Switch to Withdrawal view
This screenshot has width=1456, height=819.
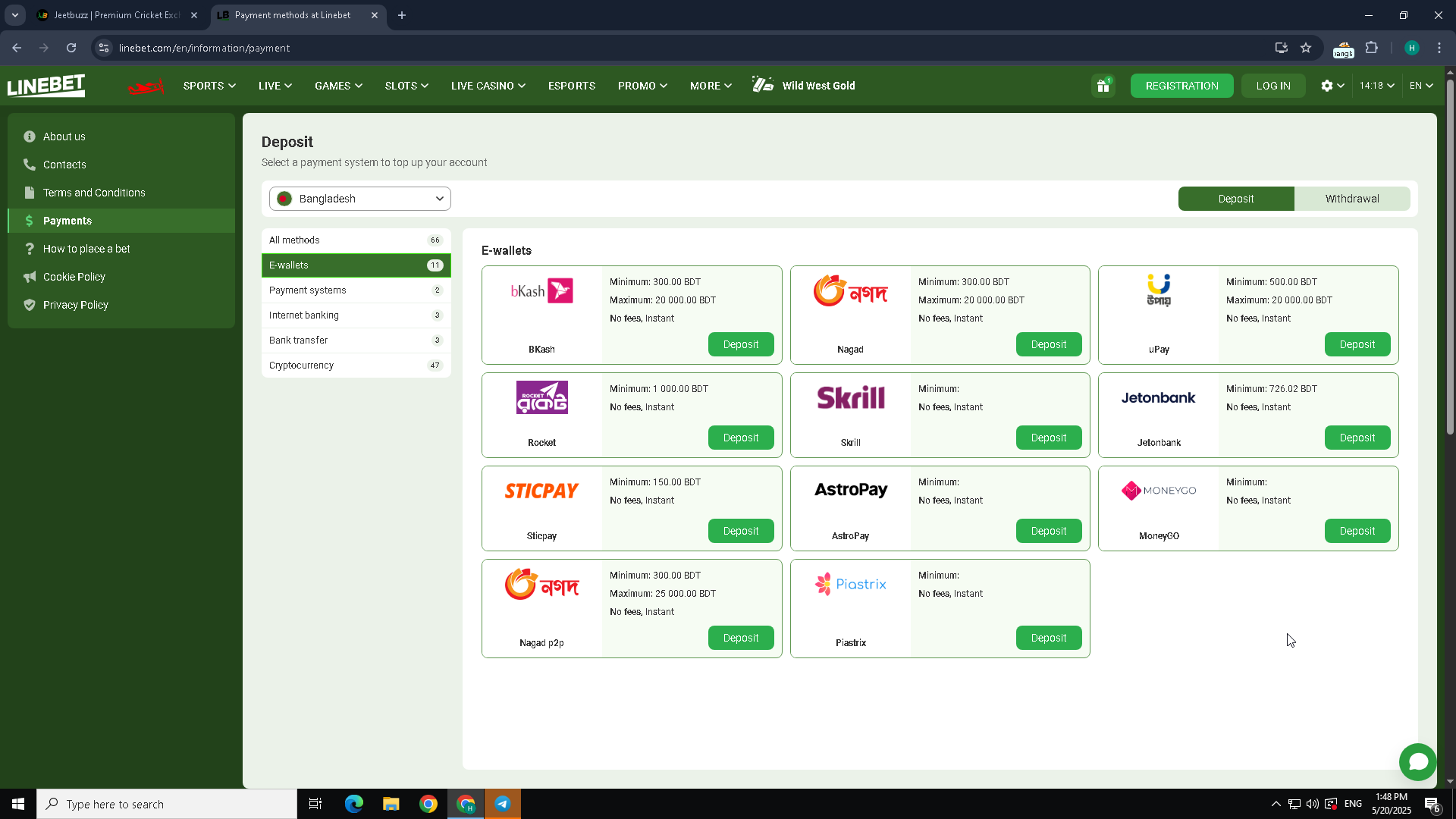[1351, 199]
